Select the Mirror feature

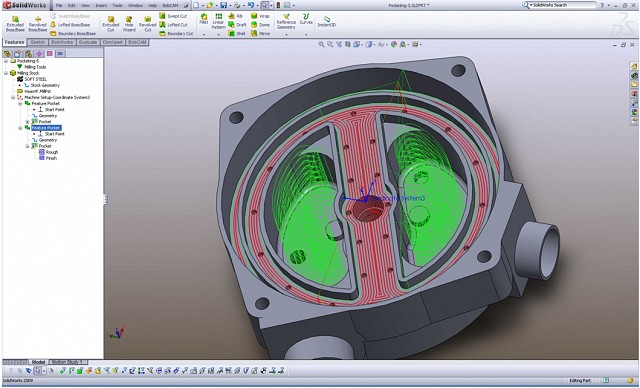(260, 33)
